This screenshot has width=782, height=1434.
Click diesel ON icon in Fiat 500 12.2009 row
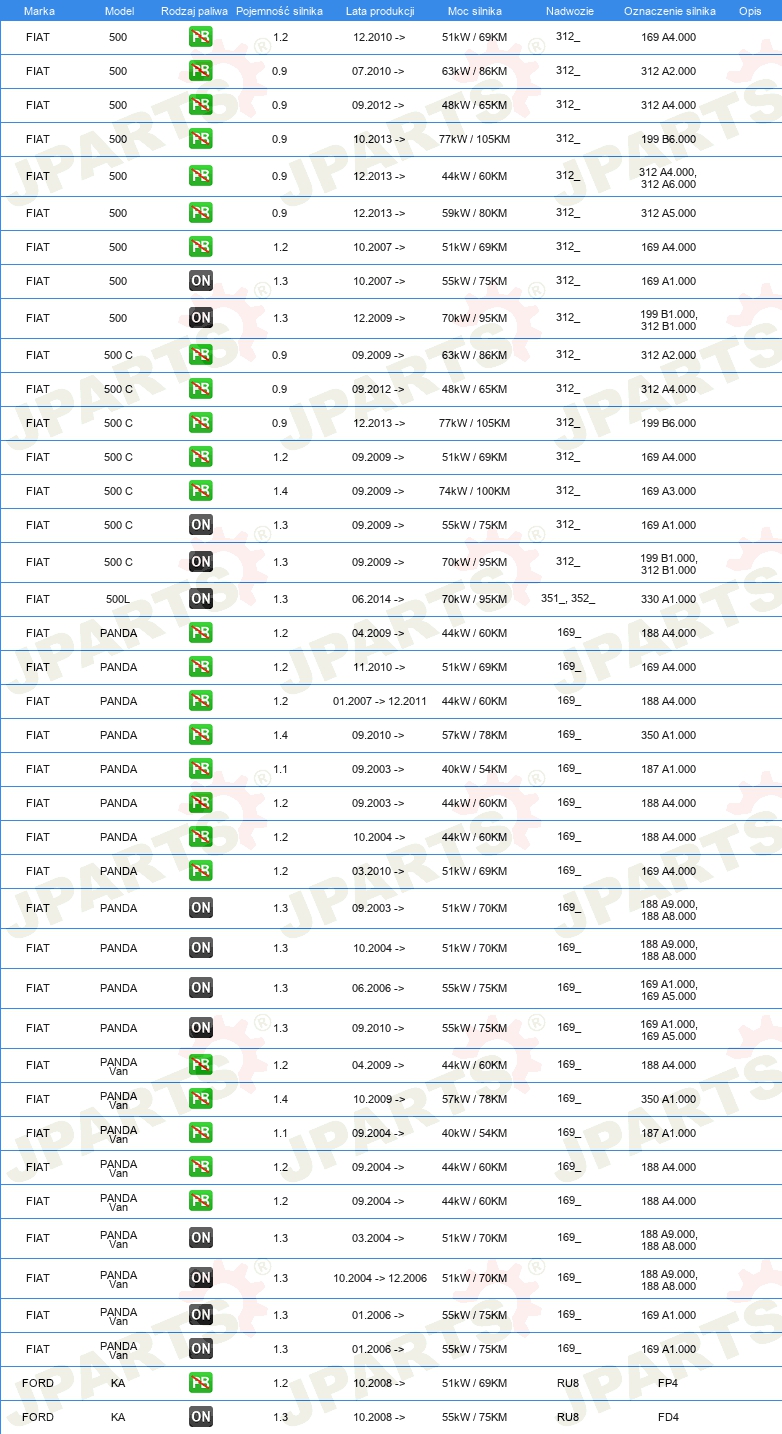pyautogui.click(x=200, y=318)
